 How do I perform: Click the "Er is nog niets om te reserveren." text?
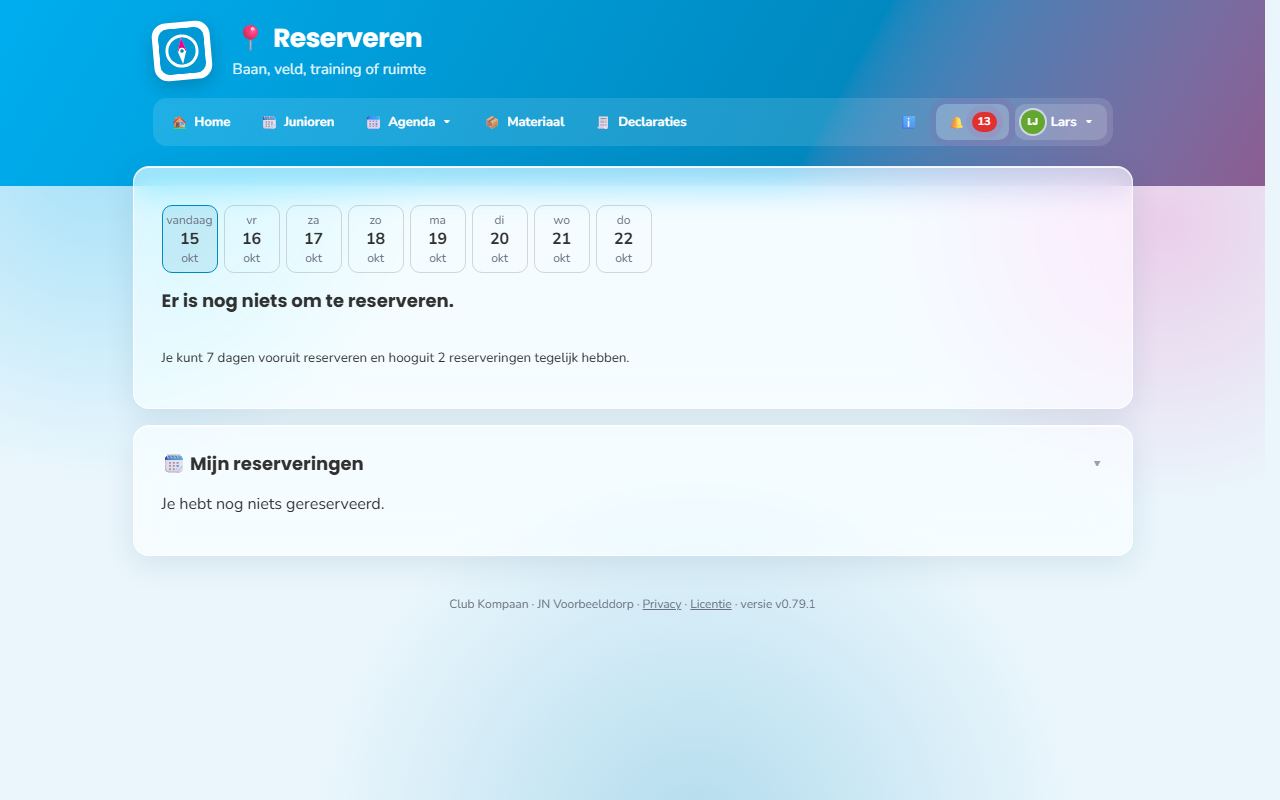click(x=308, y=301)
